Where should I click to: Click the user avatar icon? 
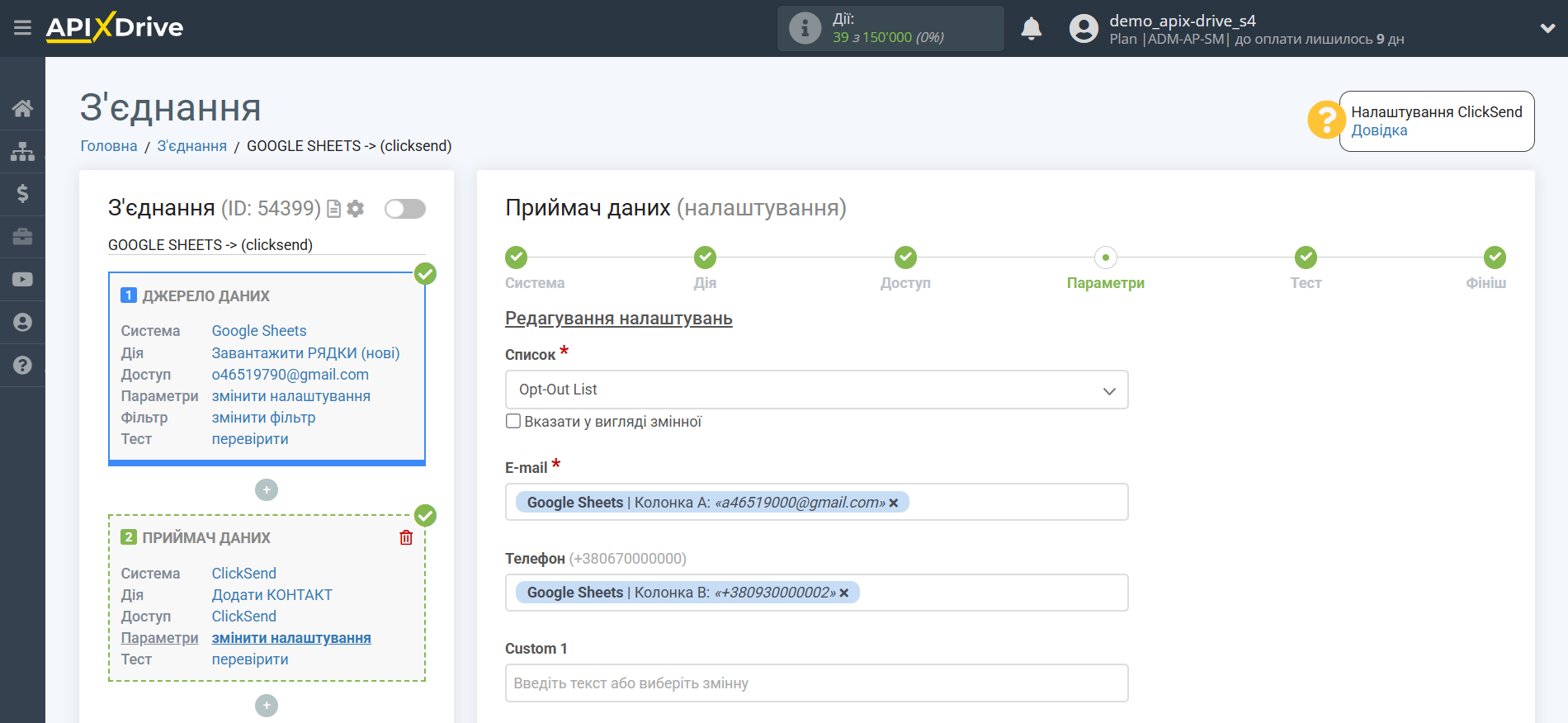[1084, 28]
